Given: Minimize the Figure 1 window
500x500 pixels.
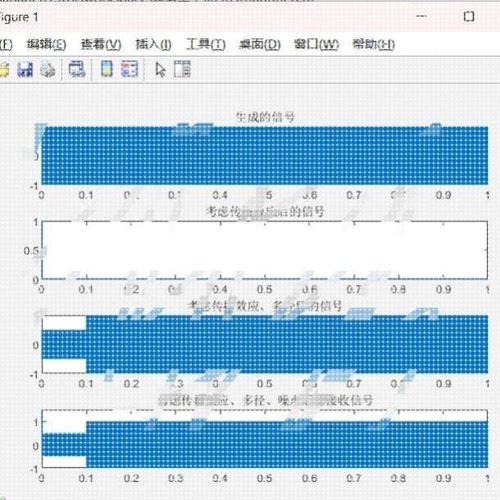Looking at the screenshot, I should tap(422, 16).
